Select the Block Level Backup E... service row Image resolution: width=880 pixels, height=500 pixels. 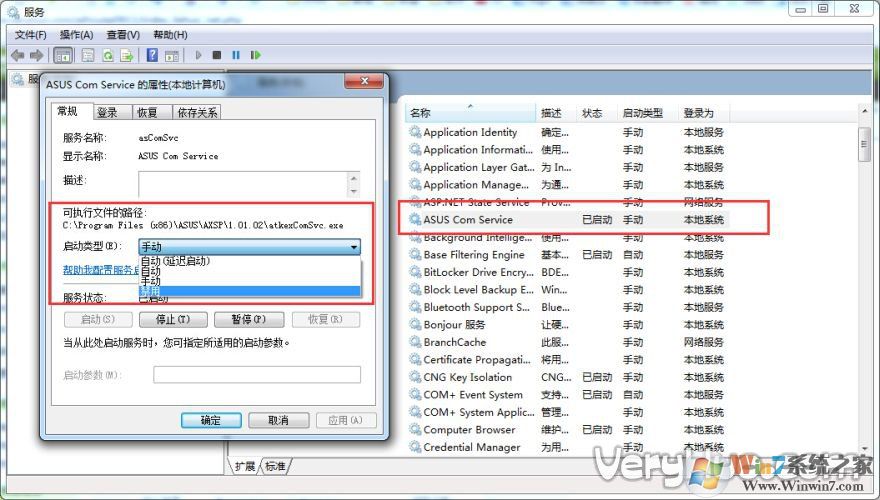coord(567,290)
